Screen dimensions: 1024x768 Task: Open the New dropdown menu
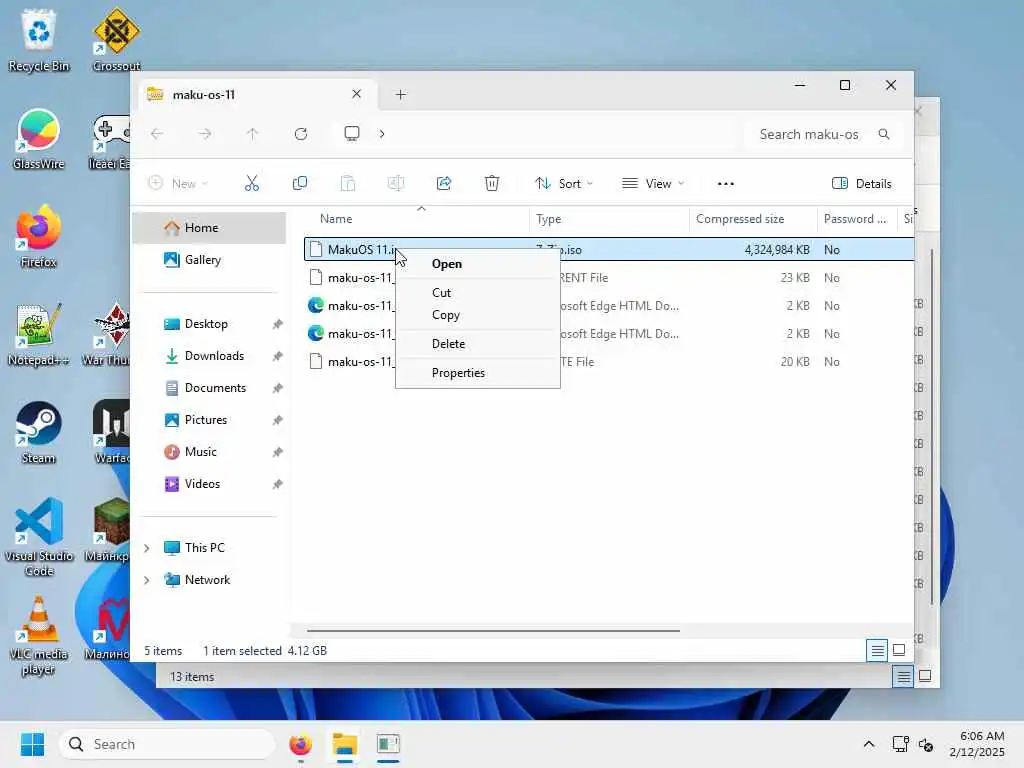(178, 184)
